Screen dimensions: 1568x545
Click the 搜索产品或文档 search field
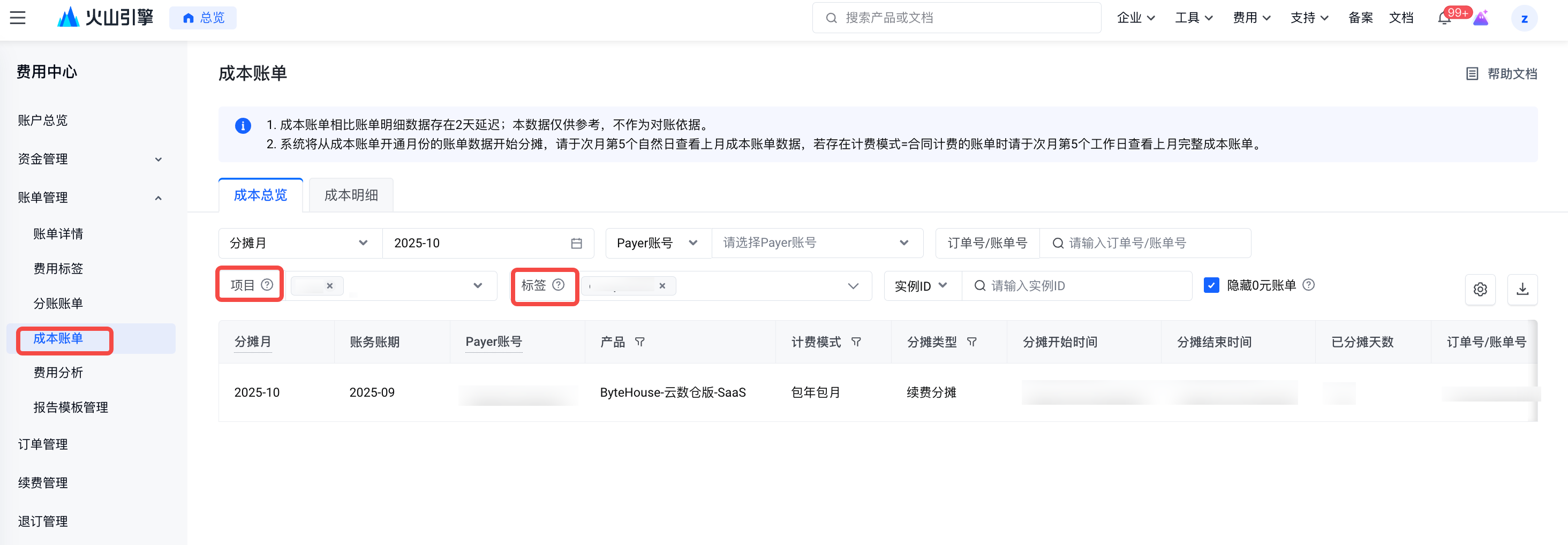coord(956,18)
